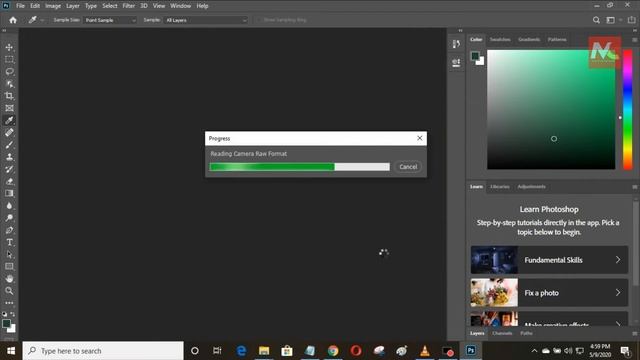640x360 pixels.
Task: Select the Rectangle shape tool
Action: (x=9, y=267)
